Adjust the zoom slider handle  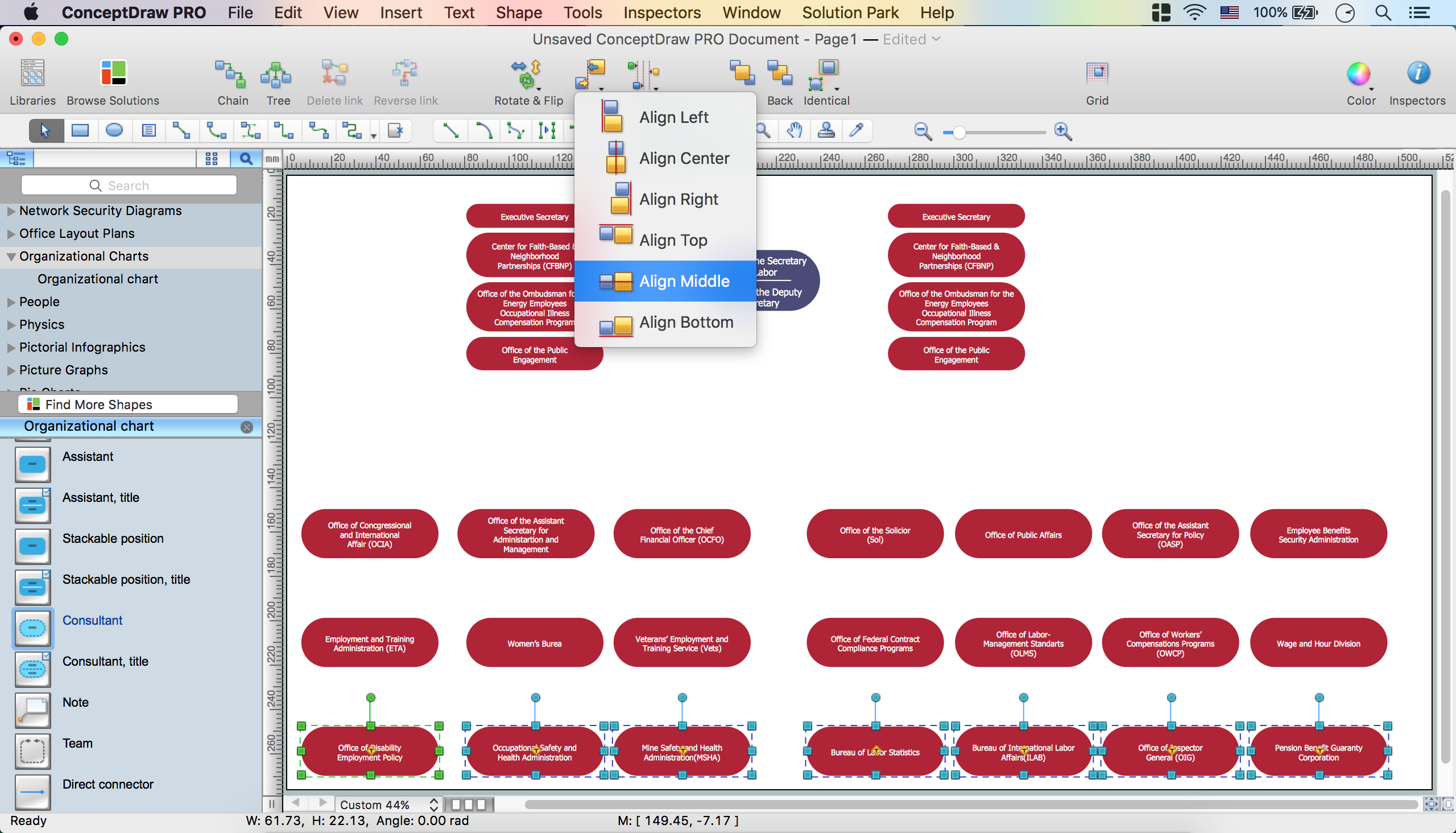tap(959, 132)
